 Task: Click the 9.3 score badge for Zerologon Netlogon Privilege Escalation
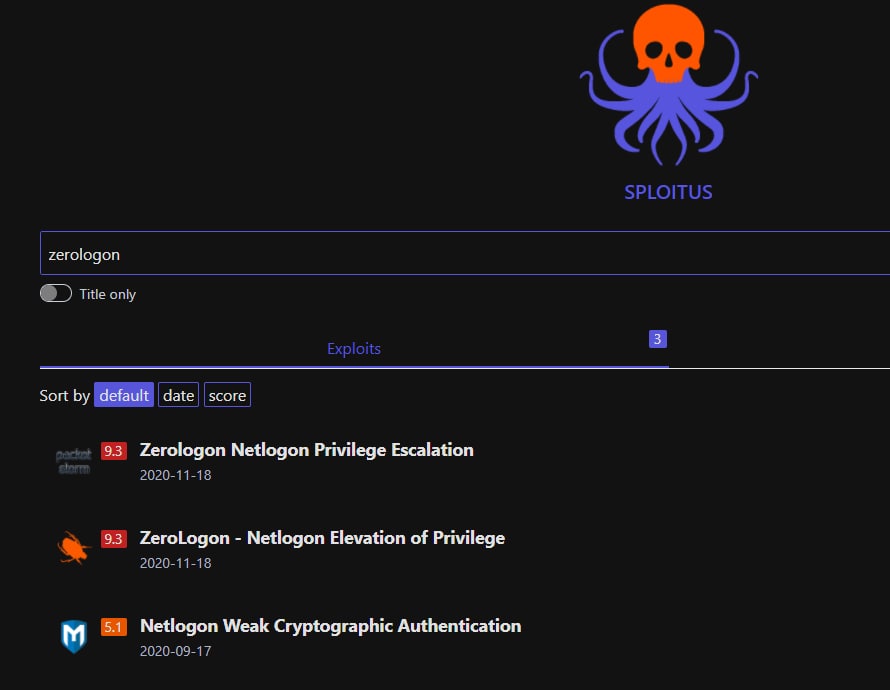[x=114, y=451]
